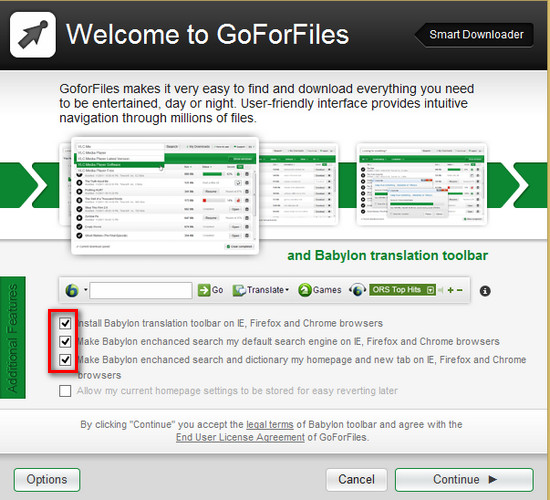Screen dimensions: 550x500
Task: Click the right-side app screenshot thumbnail
Action: 422,184
